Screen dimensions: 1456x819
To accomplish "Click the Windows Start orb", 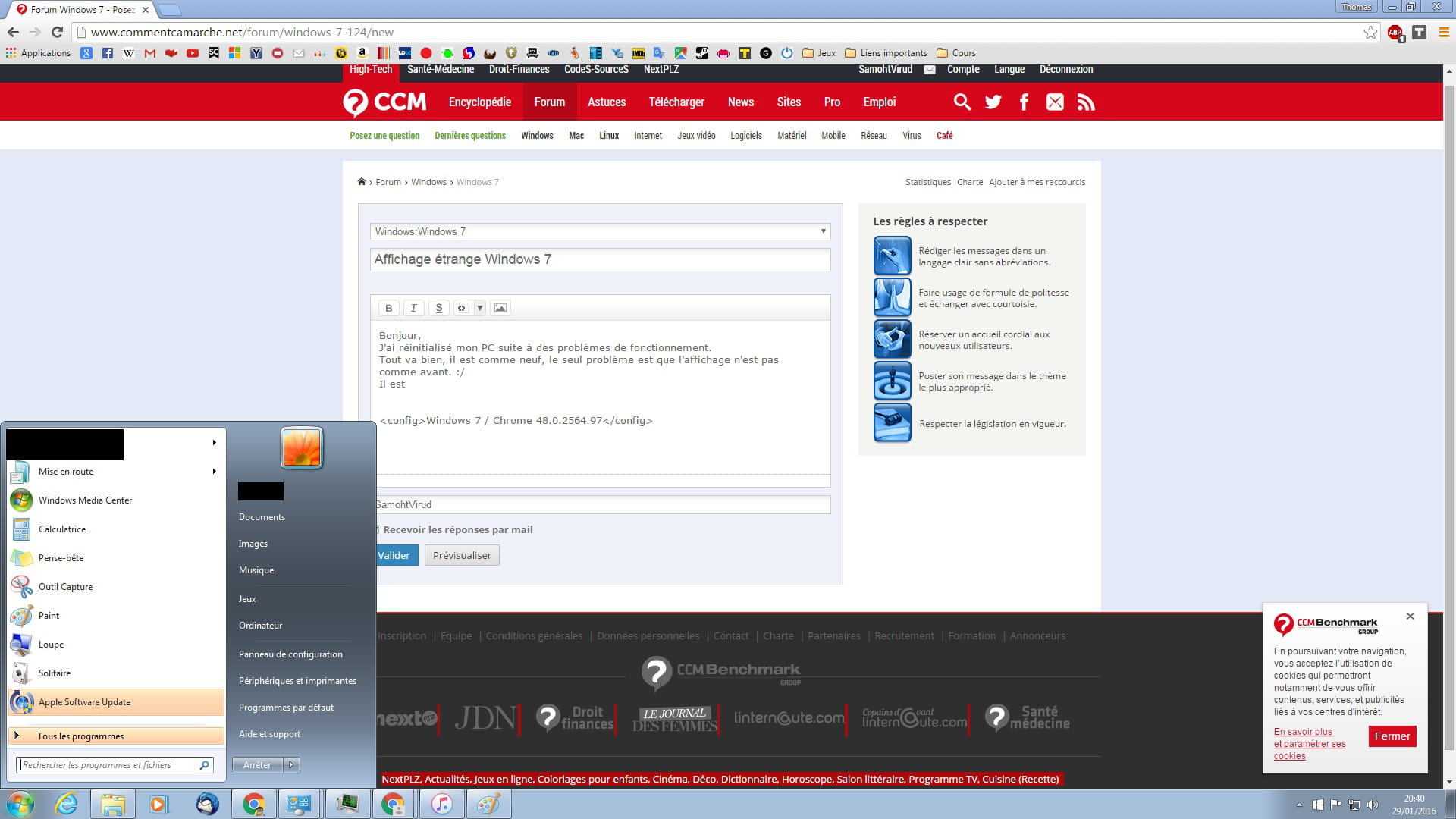I will click(20, 804).
